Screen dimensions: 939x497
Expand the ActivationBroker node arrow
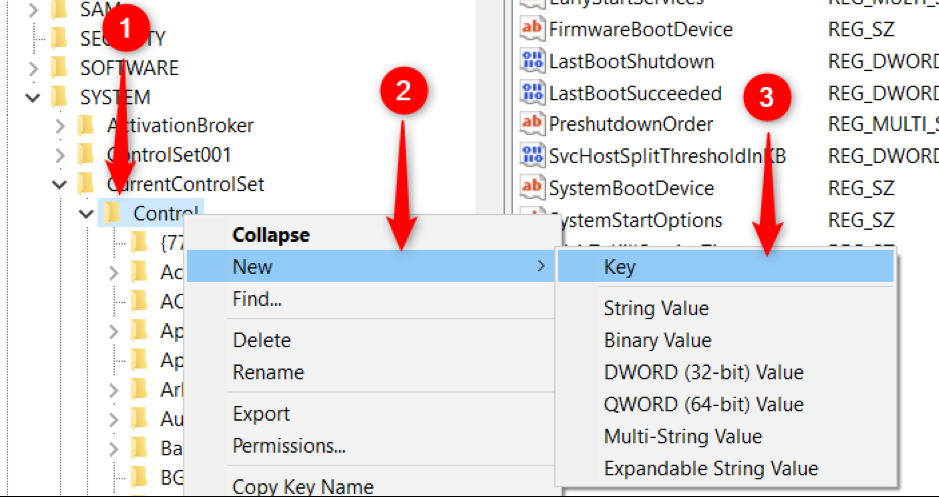60,127
